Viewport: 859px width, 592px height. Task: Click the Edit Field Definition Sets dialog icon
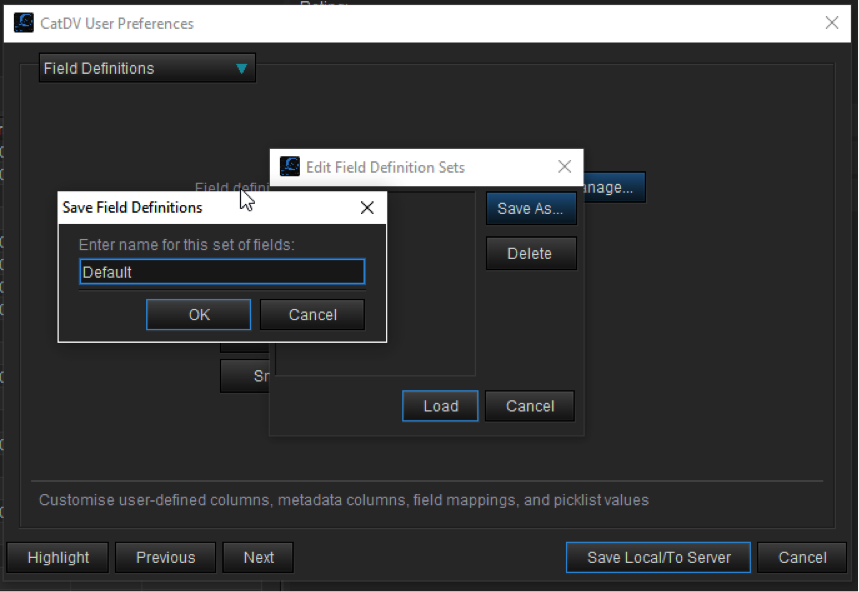[290, 166]
